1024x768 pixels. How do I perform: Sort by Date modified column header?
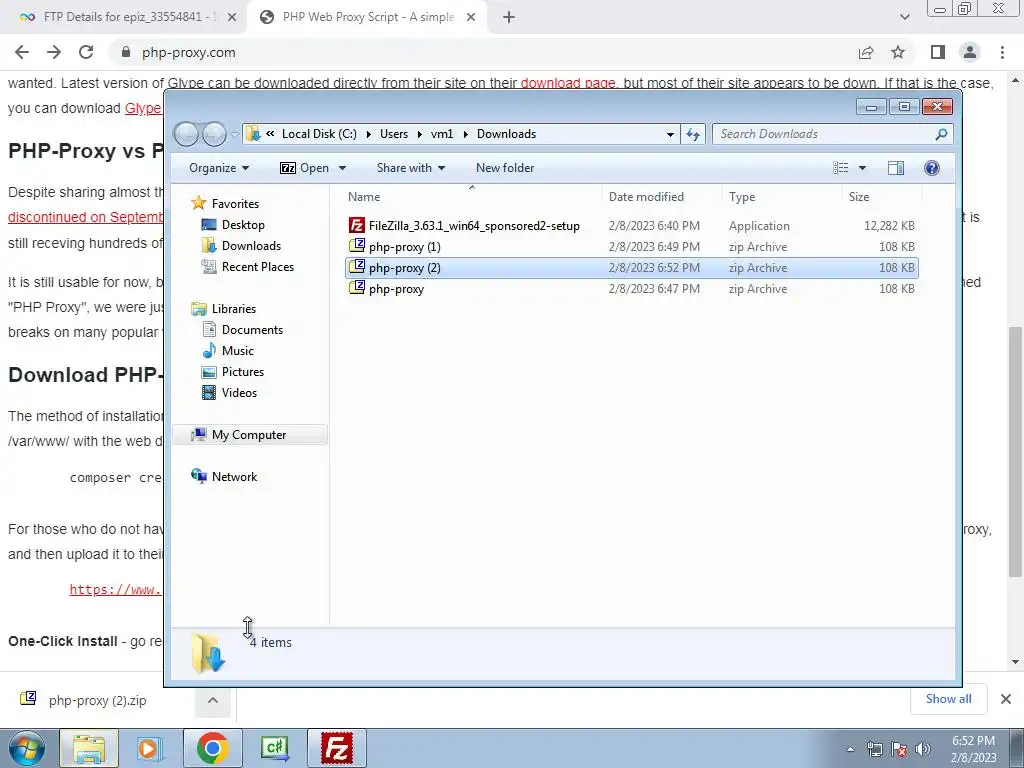(x=662, y=197)
